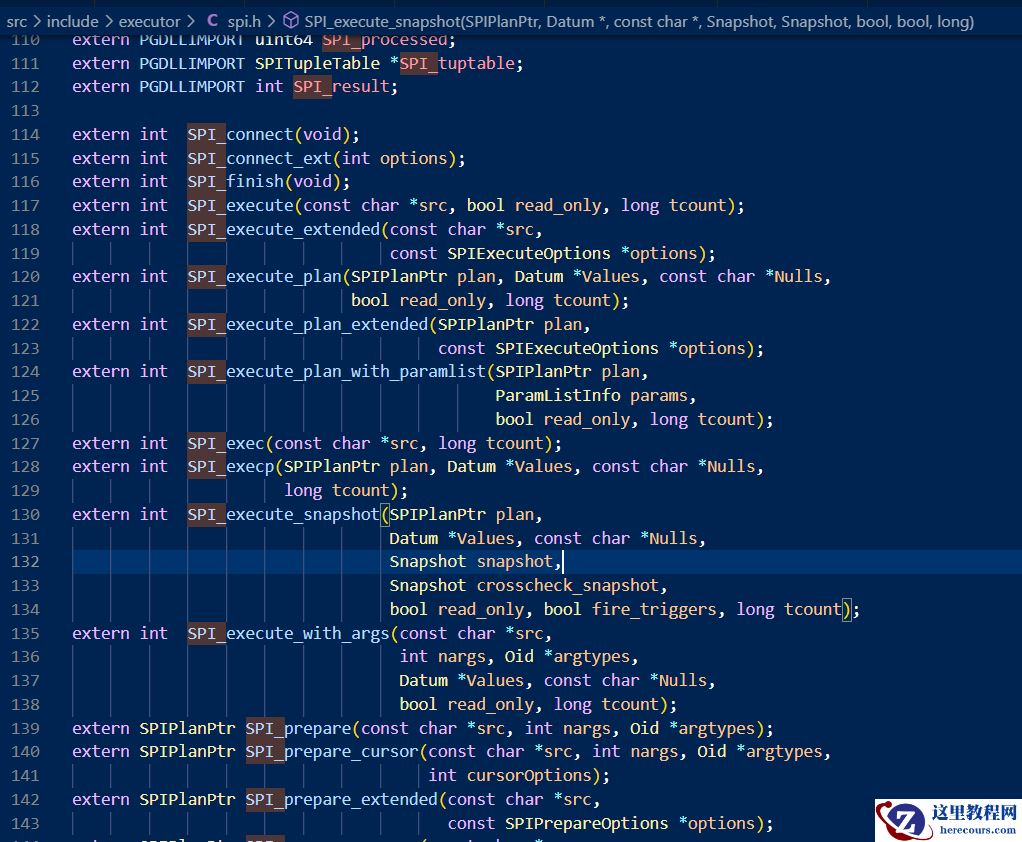Click line number 132 in the gutter

tap(27, 561)
